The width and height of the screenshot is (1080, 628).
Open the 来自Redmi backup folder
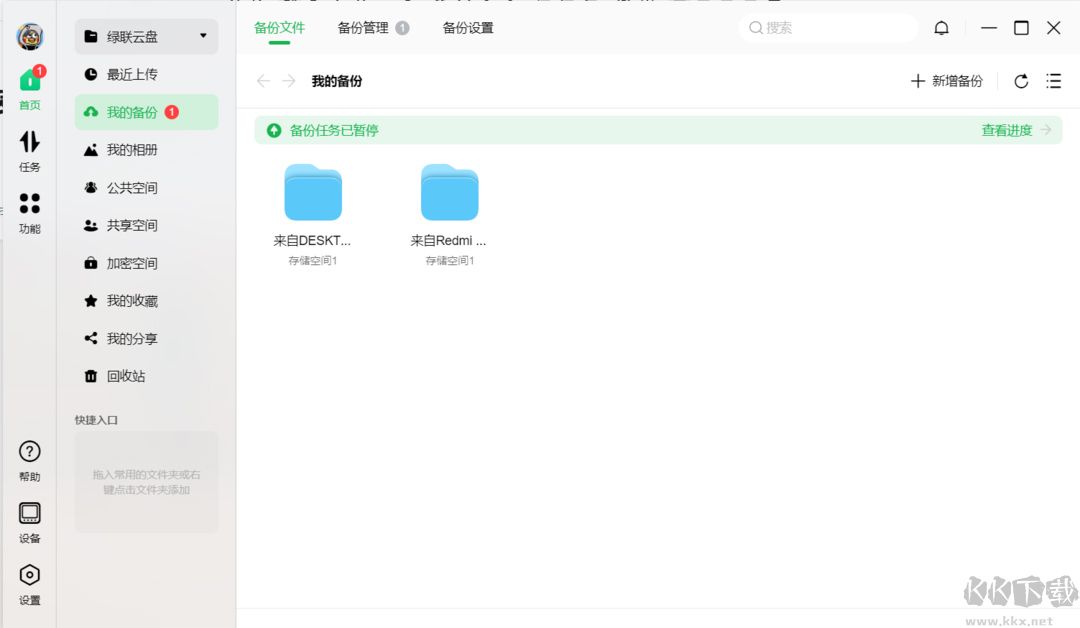[x=449, y=192]
